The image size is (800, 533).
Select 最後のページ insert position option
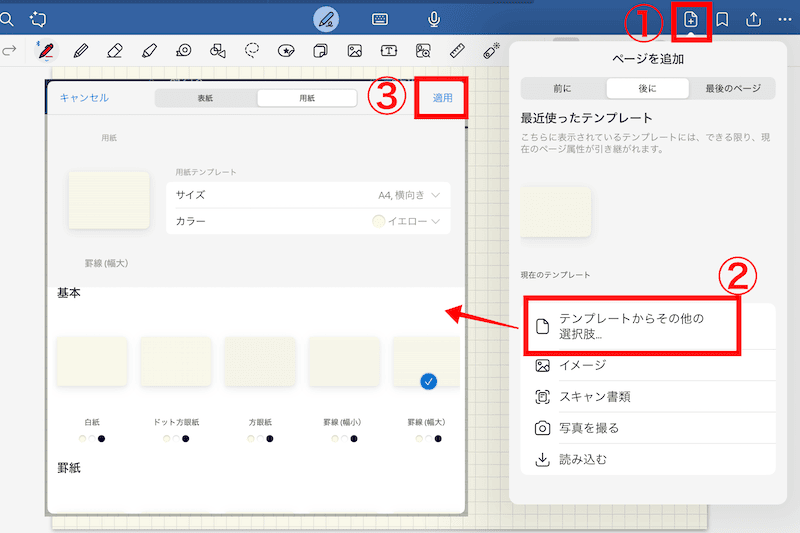click(x=732, y=88)
